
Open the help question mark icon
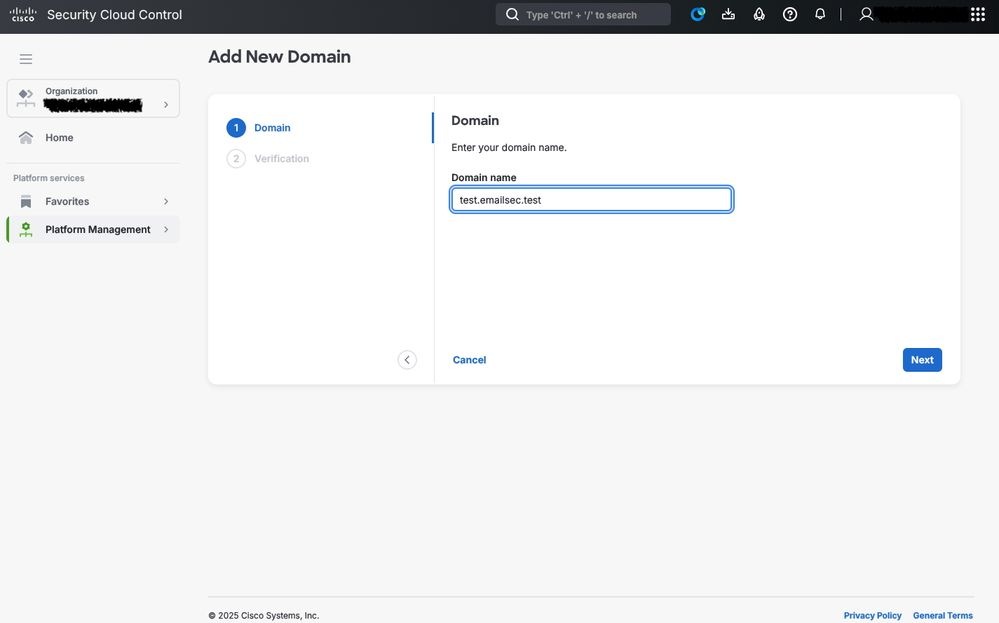tap(790, 14)
